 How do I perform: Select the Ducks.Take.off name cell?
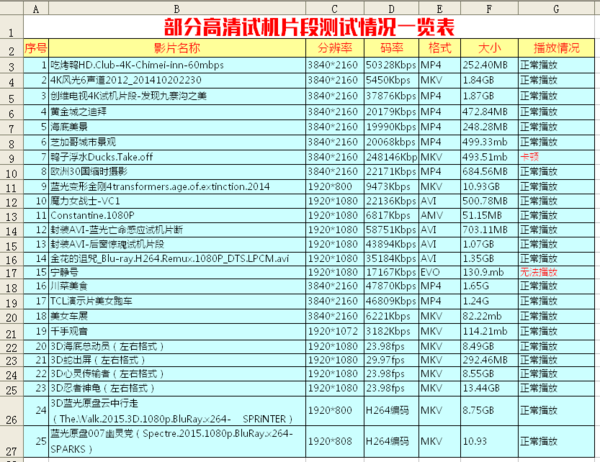click(x=177, y=157)
